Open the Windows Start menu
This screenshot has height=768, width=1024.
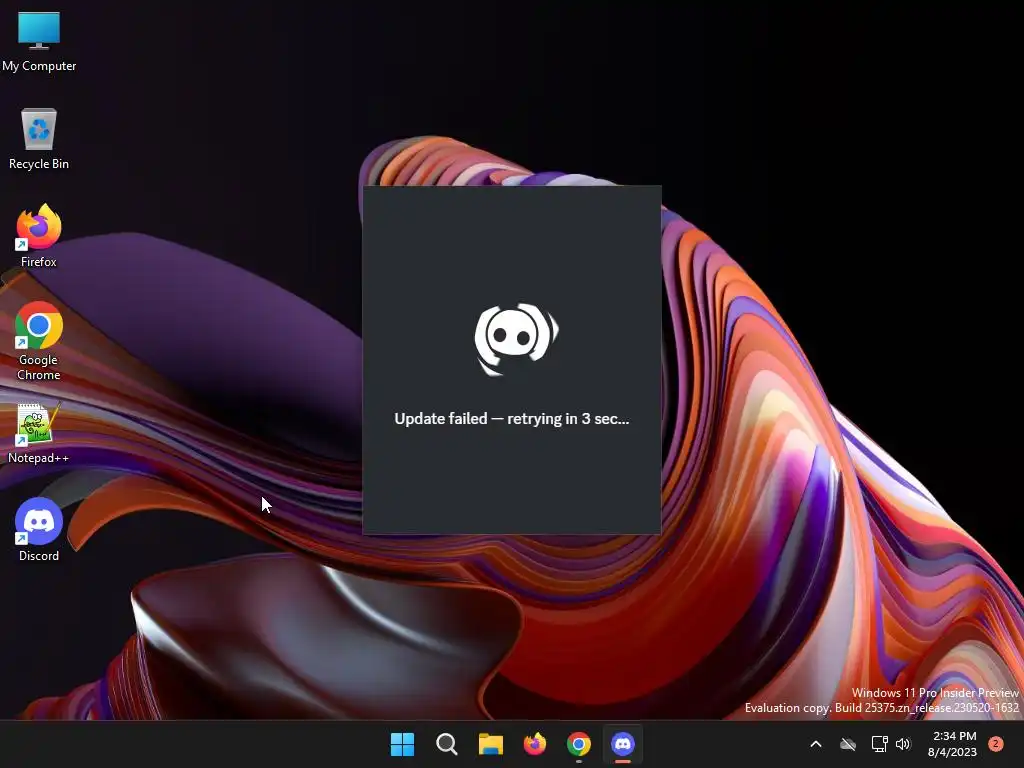point(402,744)
